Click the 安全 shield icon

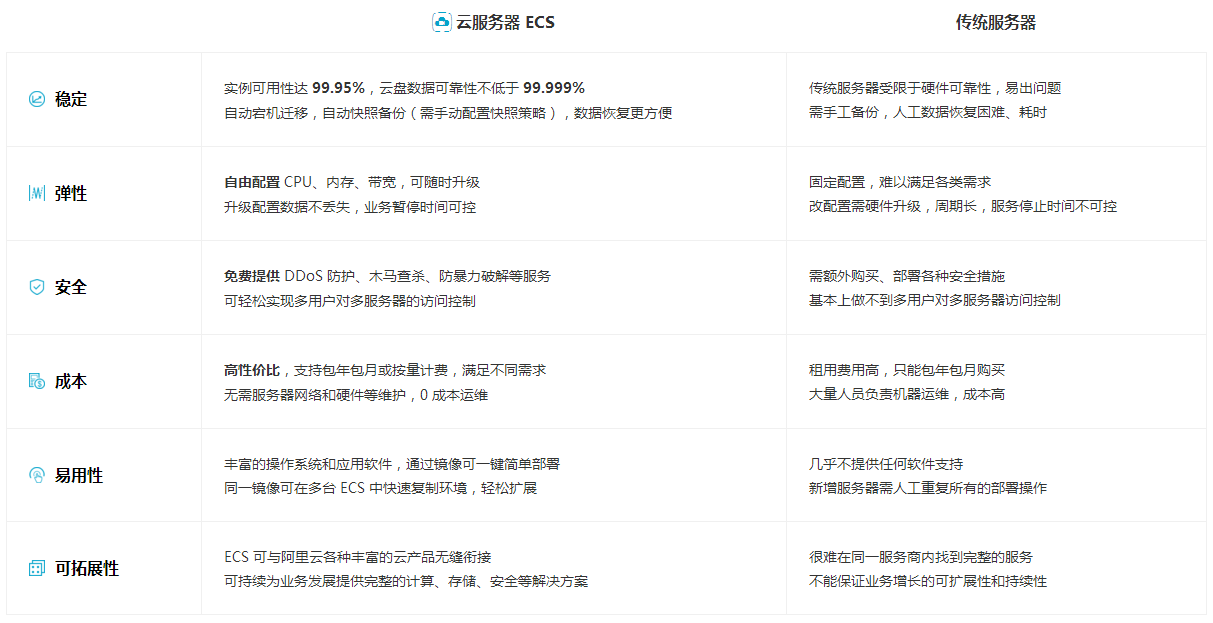point(37,287)
